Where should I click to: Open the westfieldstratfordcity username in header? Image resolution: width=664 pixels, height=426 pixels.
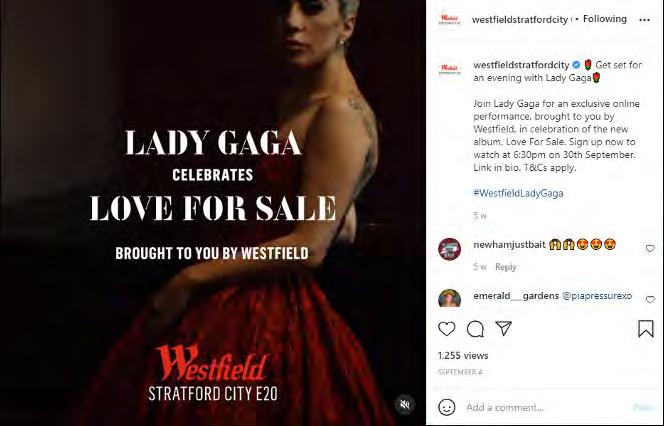(520, 19)
